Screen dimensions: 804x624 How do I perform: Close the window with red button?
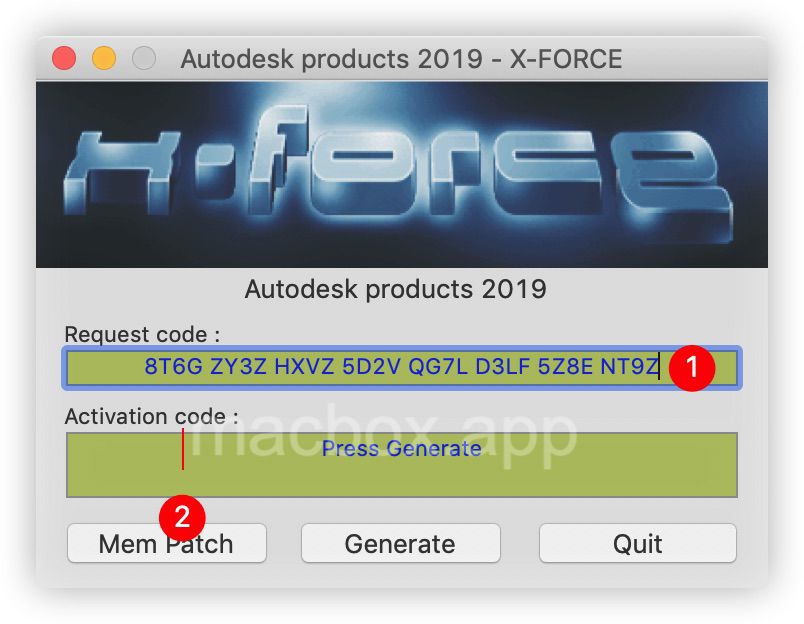[64, 58]
